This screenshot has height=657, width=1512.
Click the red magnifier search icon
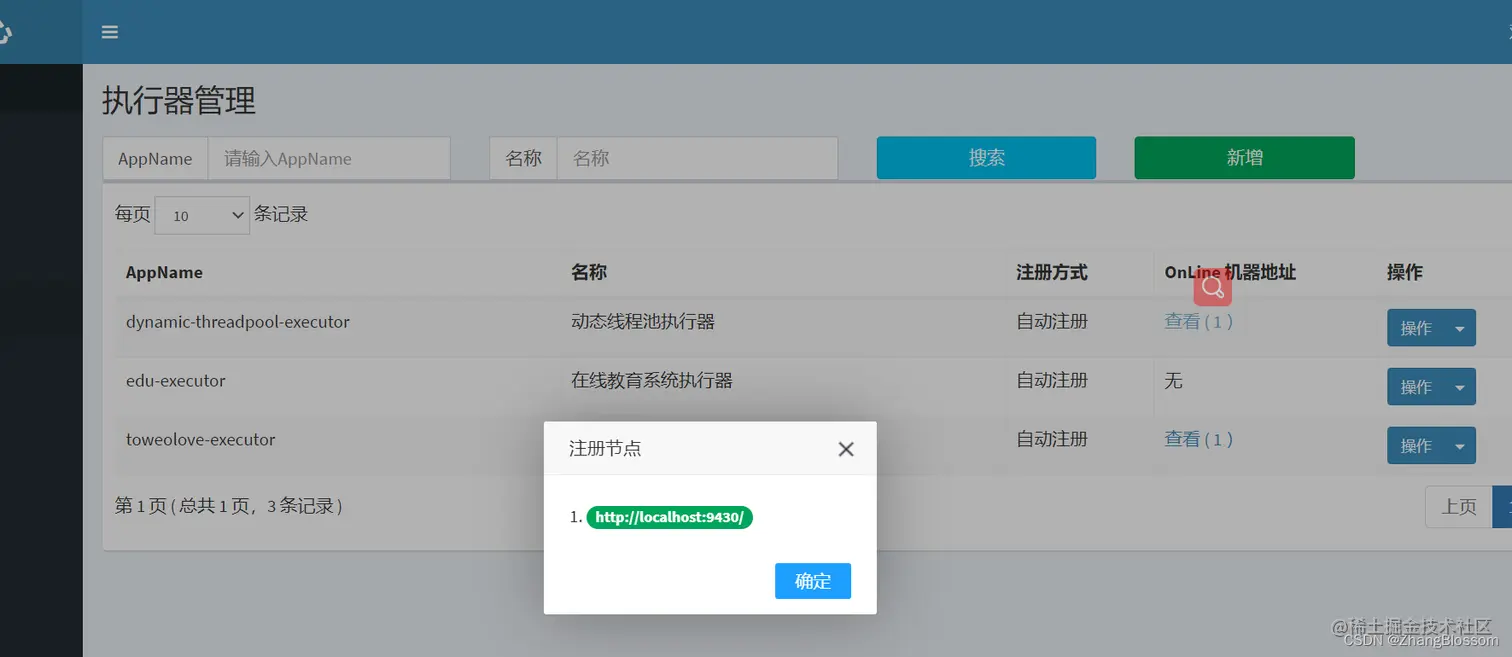click(x=1212, y=287)
